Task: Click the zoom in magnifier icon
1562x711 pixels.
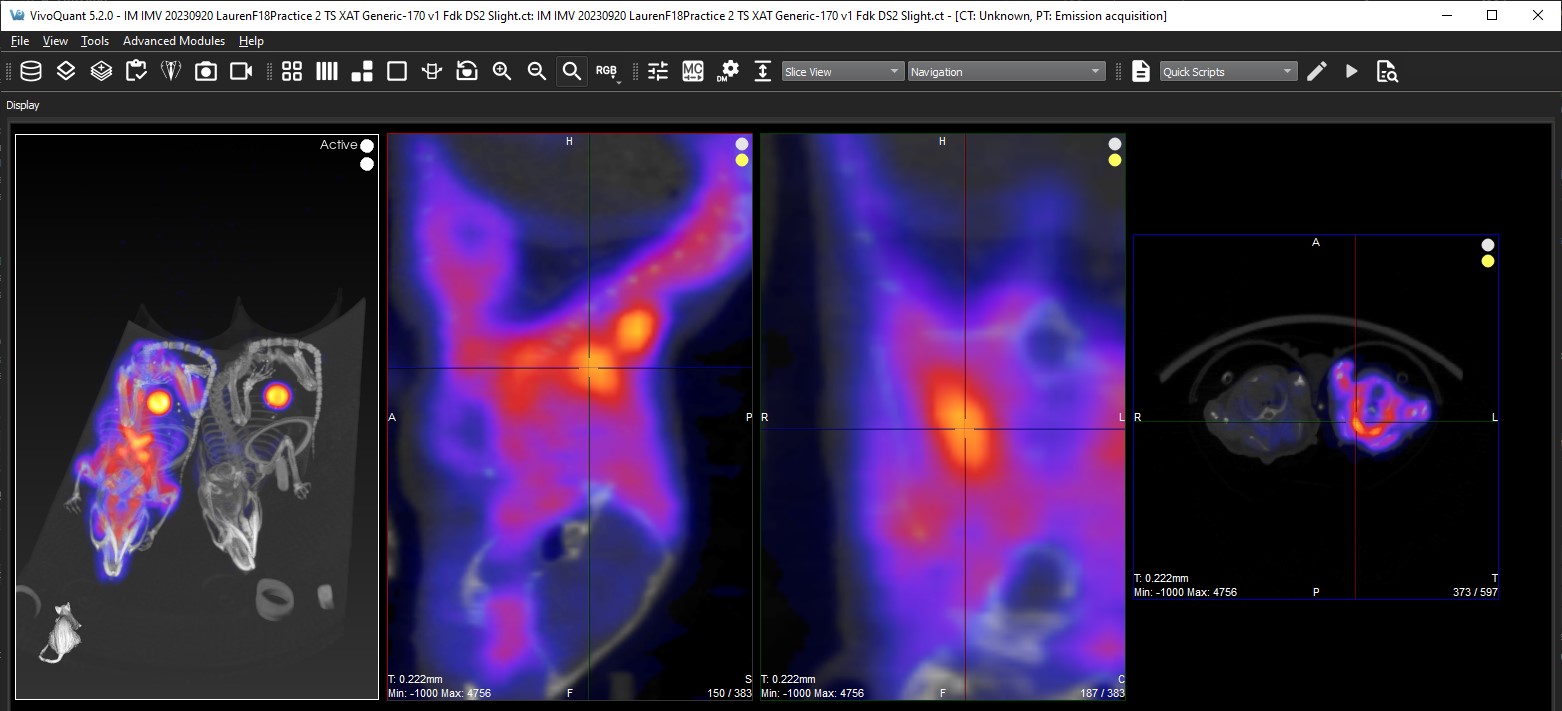Action: pos(502,71)
